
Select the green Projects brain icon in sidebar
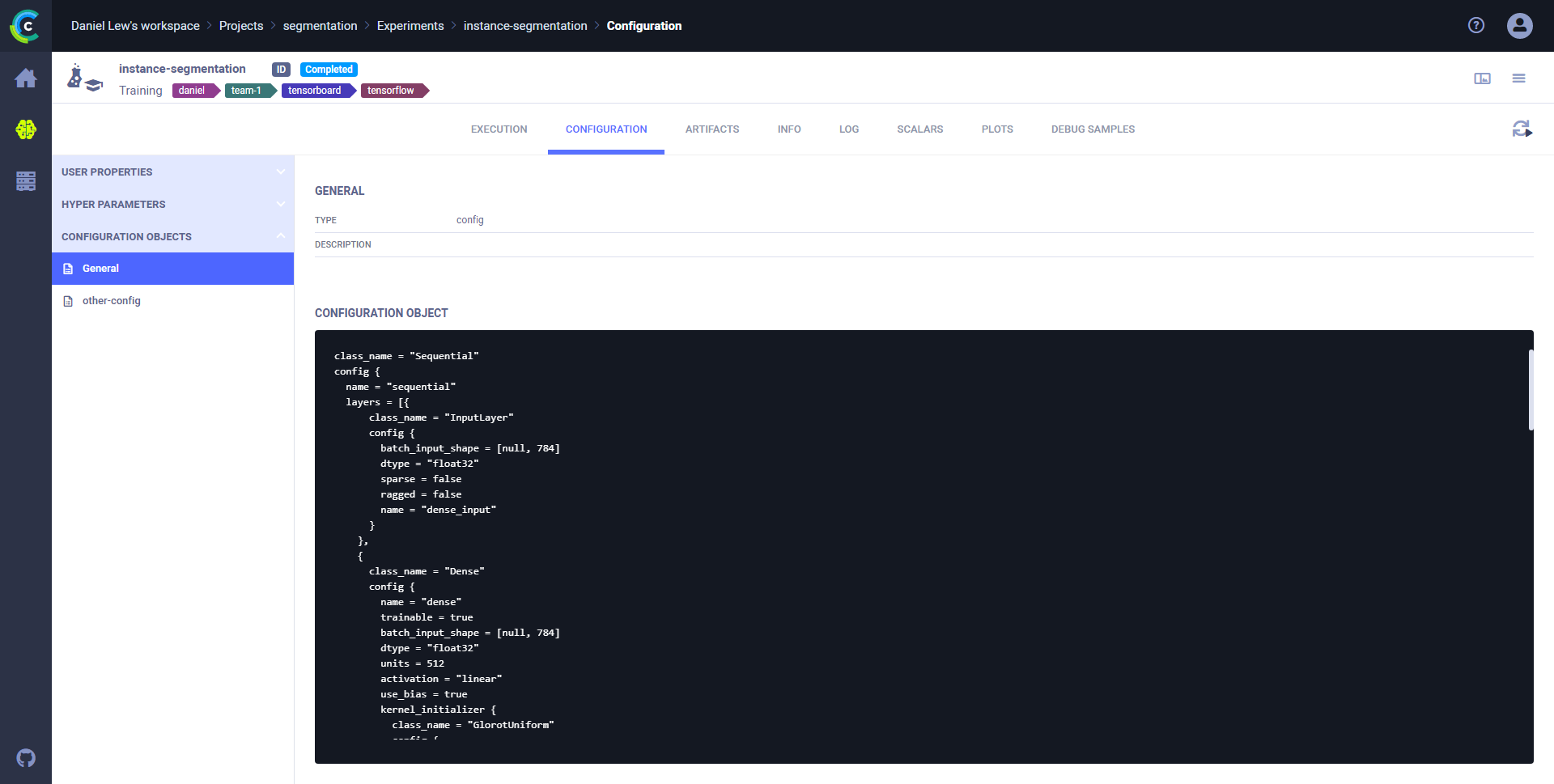26,129
